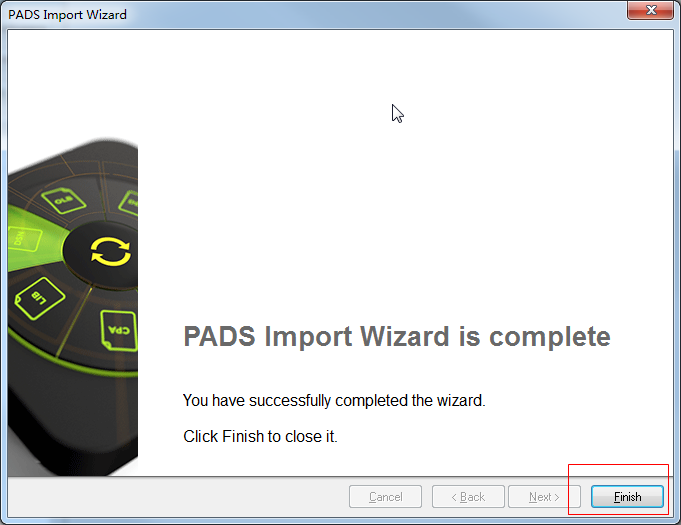
Task: Click Finish to close the wizard
Action: [627, 496]
